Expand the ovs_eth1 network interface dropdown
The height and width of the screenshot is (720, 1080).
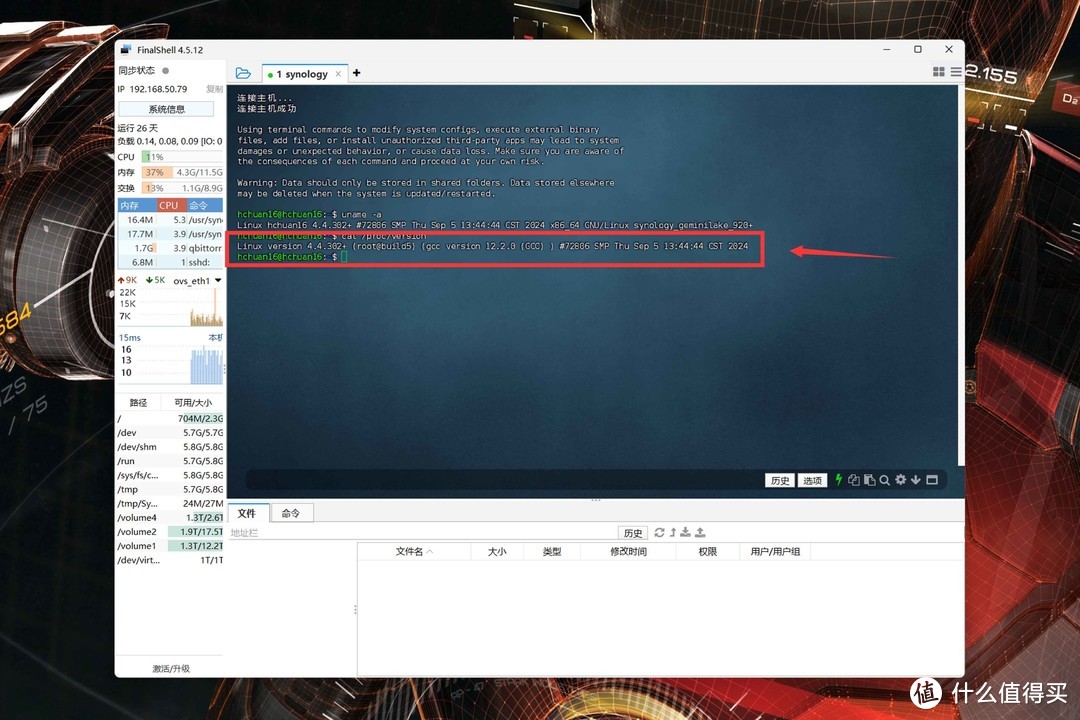pos(218,280)
